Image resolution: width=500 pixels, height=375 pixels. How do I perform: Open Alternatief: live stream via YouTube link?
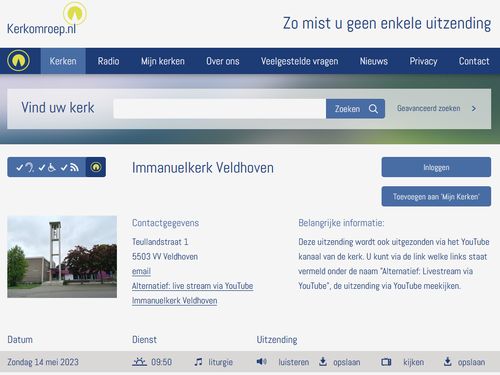click(193, 286)
